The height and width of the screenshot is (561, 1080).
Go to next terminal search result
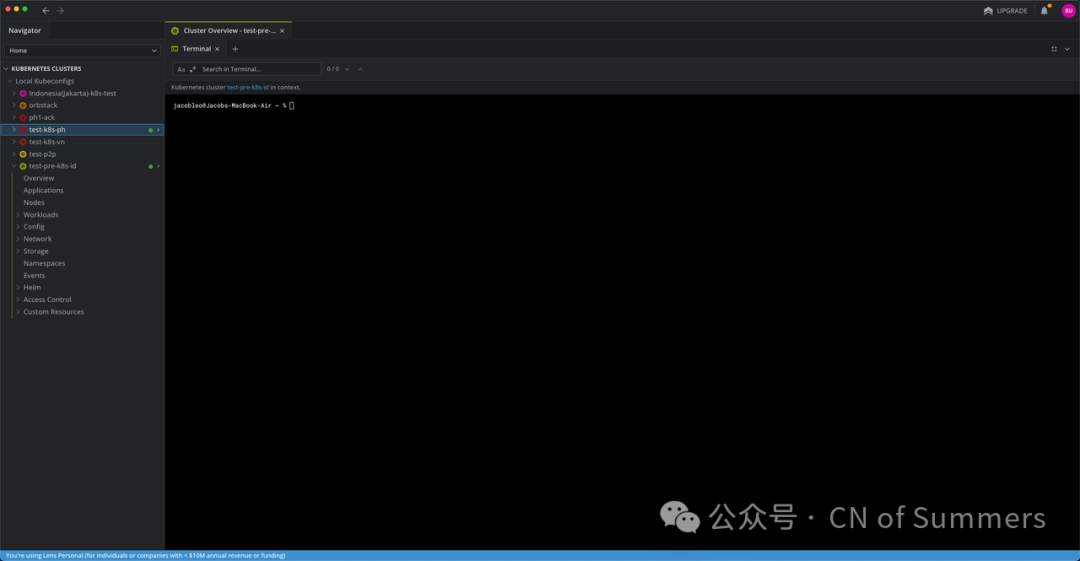(x=347, y=69)
